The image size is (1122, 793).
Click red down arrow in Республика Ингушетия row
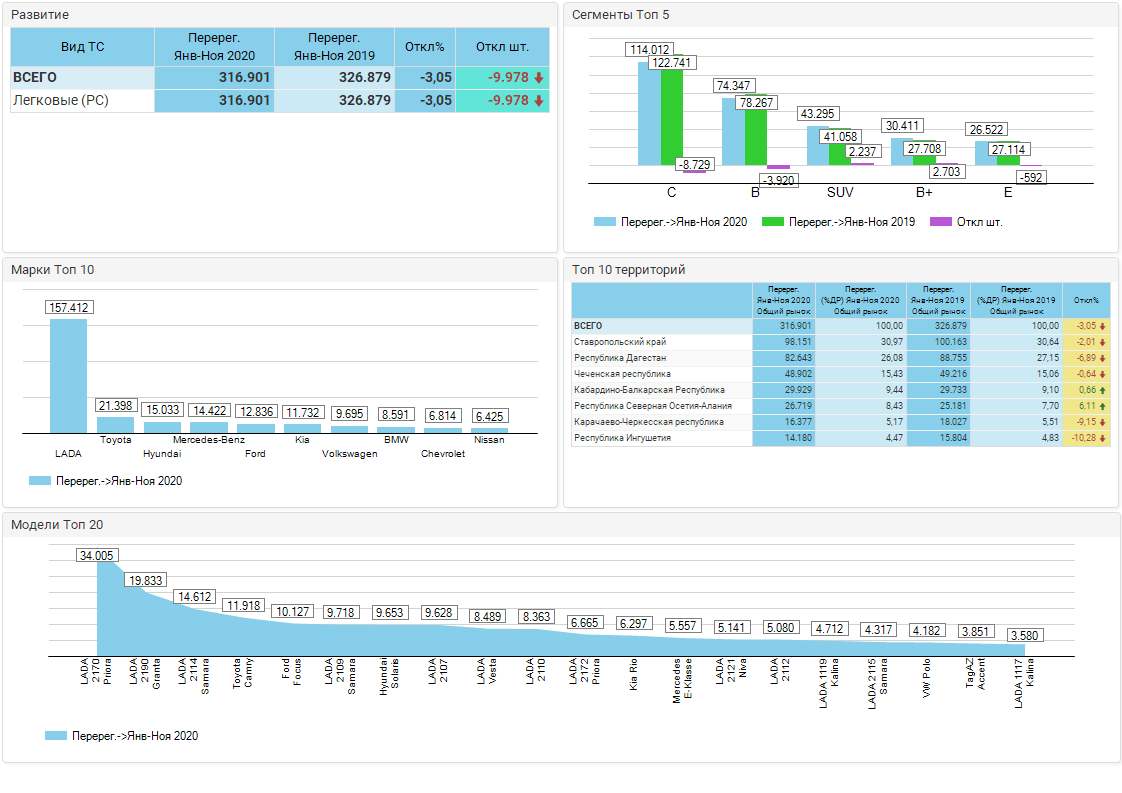coord(1102,438)
